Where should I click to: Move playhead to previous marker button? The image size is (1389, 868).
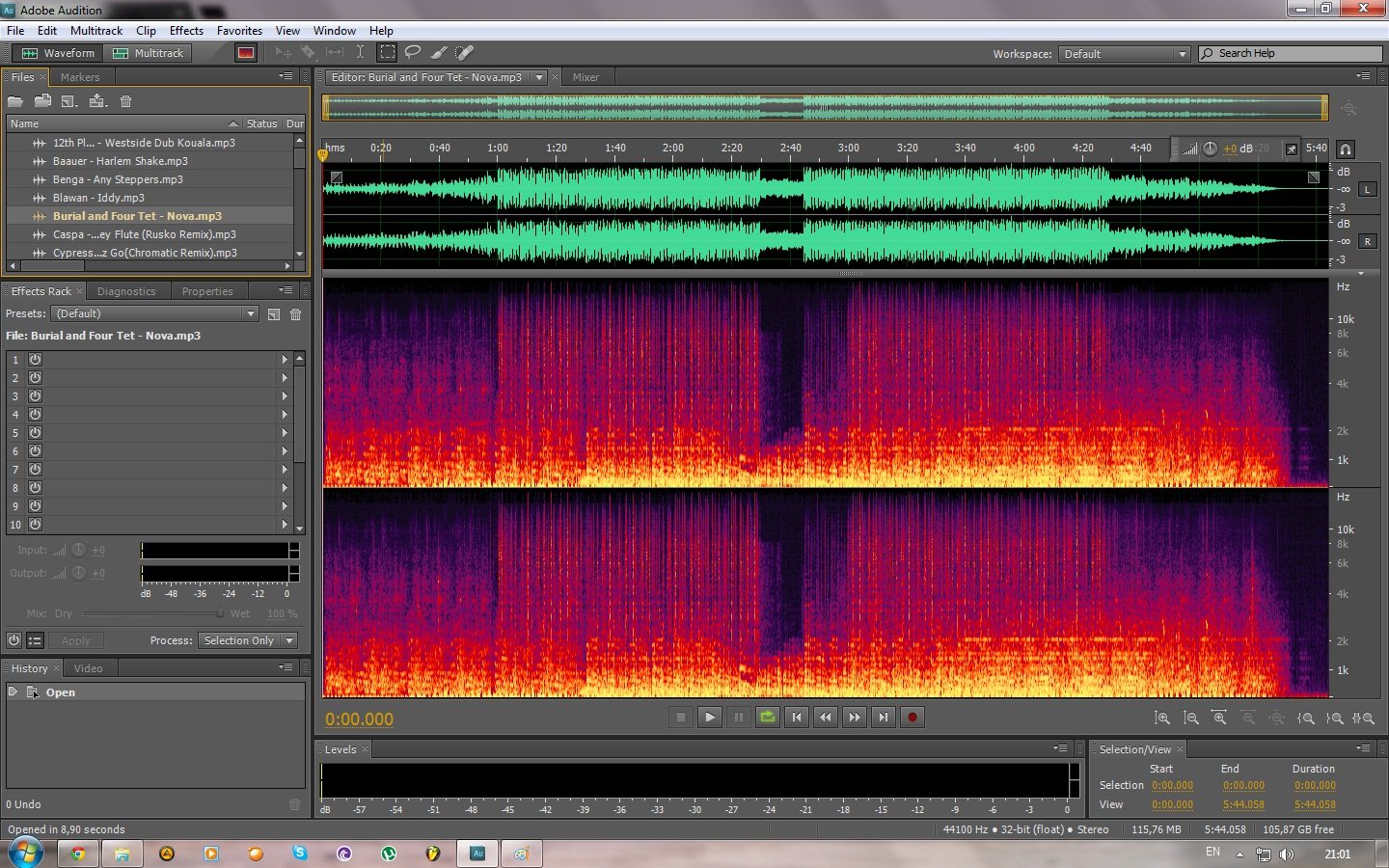pyautogui.click(x=797, y=718)
